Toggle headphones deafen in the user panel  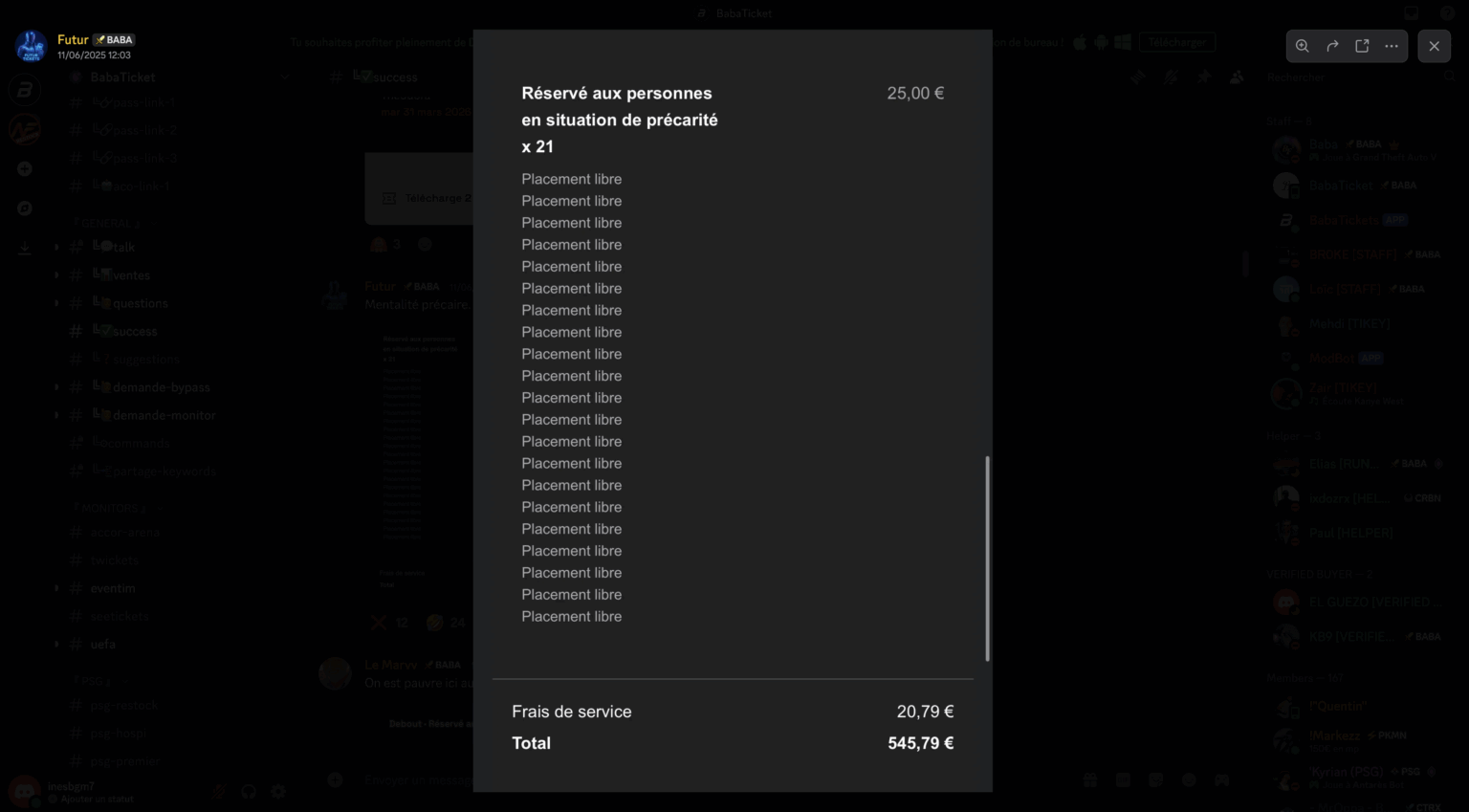(249, 791)
